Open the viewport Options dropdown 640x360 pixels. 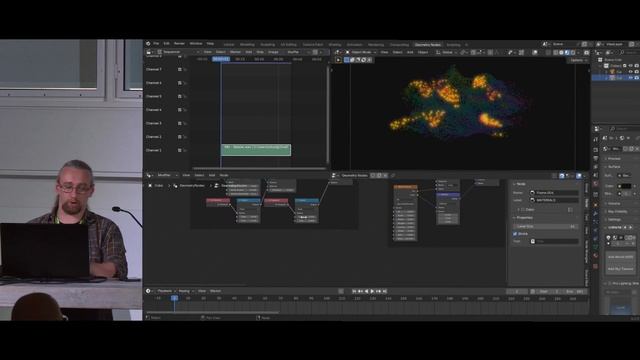tap(578, 60)
